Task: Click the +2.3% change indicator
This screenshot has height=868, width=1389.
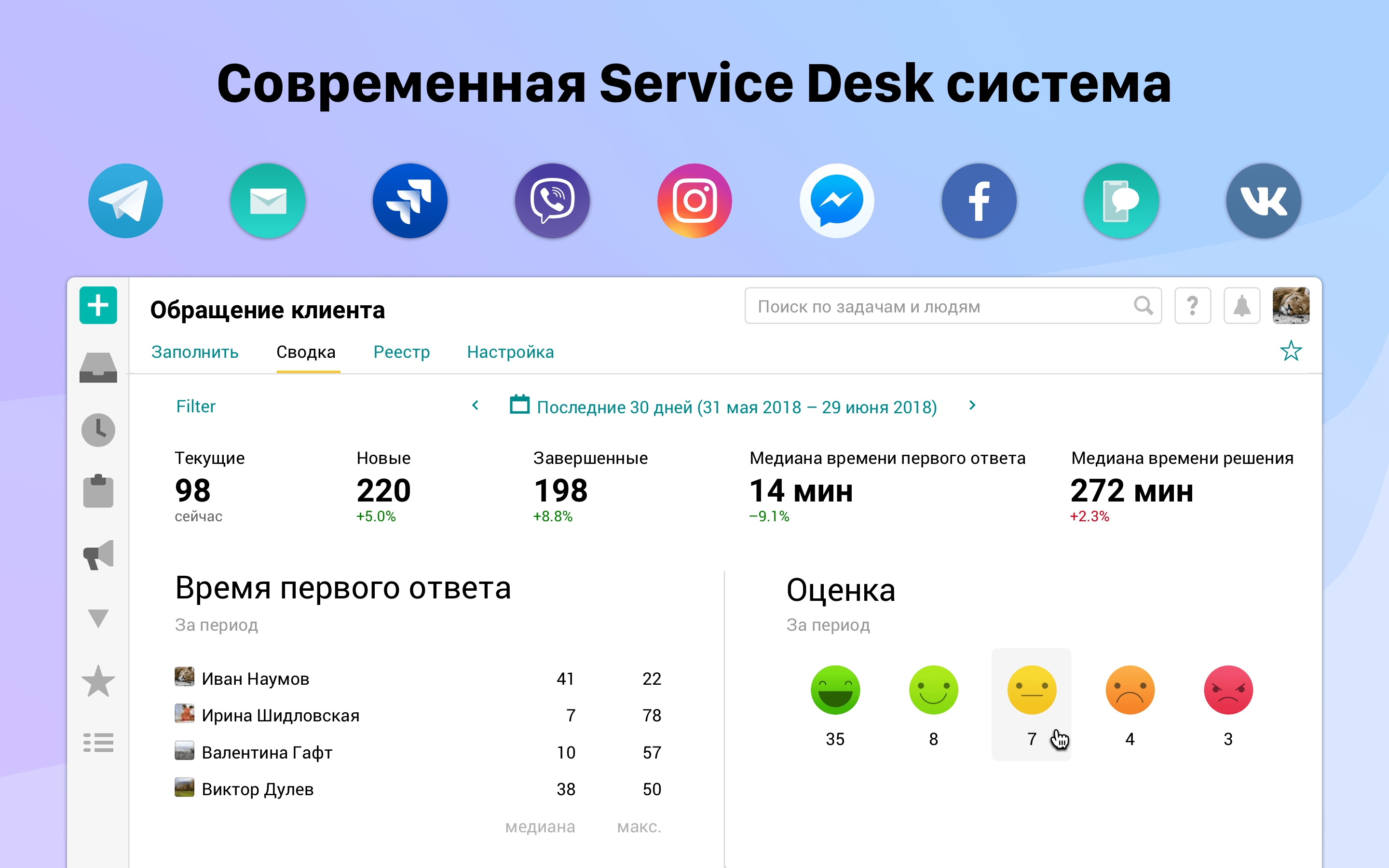Action: pos(1089,516)
